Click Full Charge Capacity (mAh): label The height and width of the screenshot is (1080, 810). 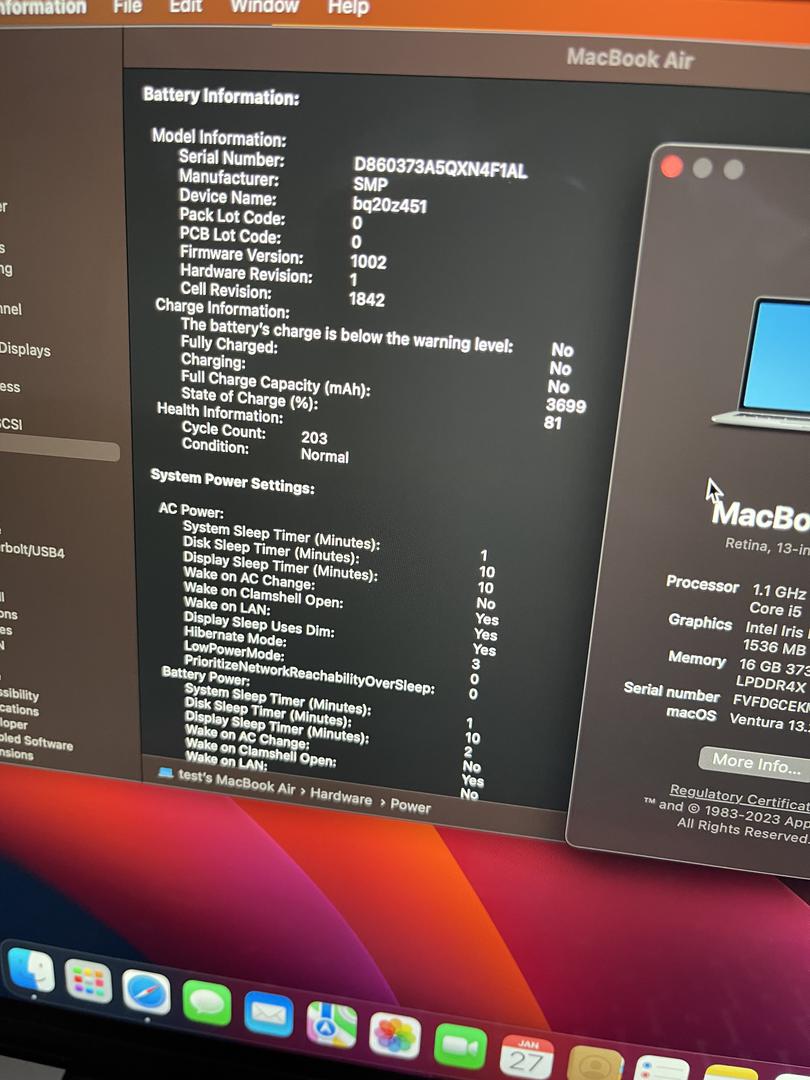click(x=276, y=384)
